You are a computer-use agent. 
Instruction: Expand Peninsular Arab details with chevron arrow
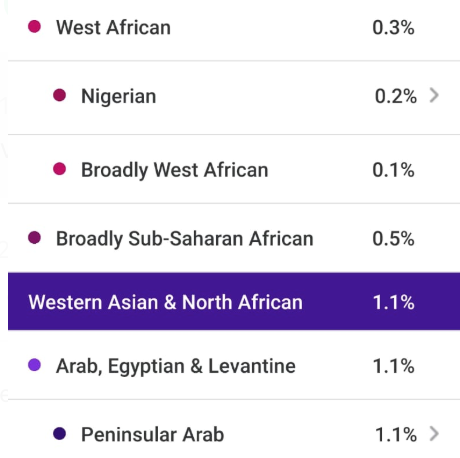[x=434, y=434]
